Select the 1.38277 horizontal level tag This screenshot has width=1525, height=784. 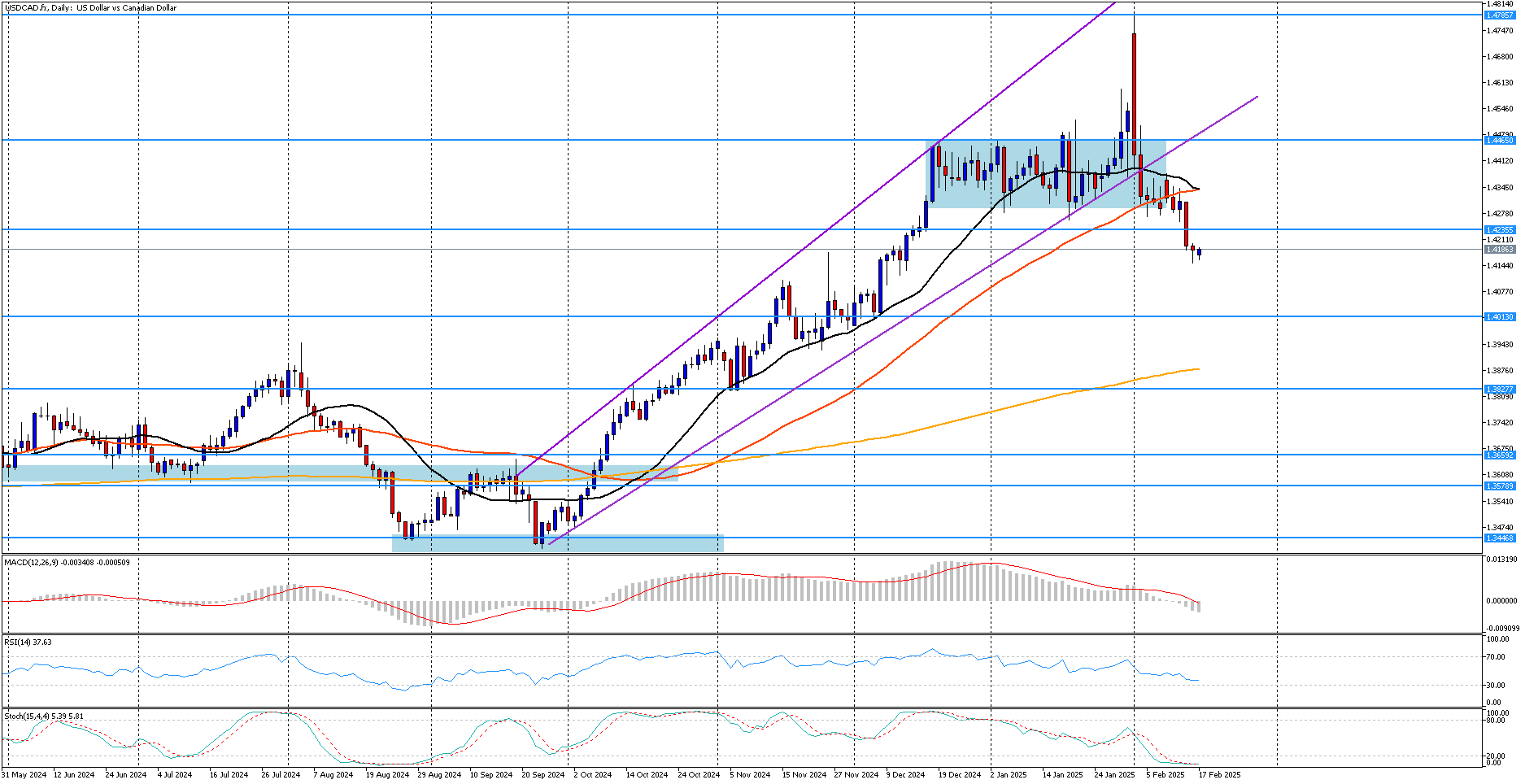click(x=1499, y=390)
